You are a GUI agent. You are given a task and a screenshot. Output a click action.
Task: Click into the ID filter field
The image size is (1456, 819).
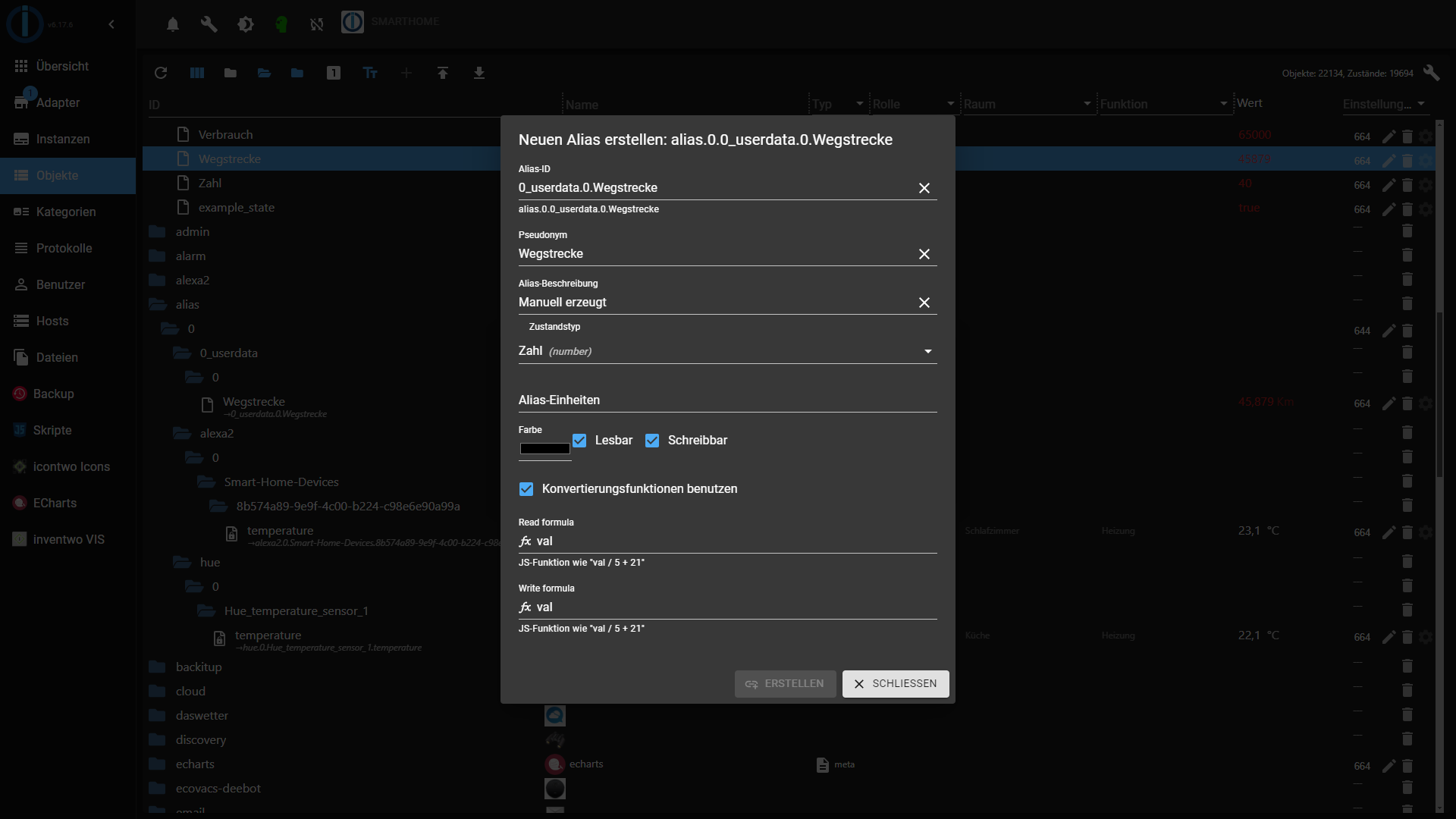pyautogui.click(x=353, y=105)
